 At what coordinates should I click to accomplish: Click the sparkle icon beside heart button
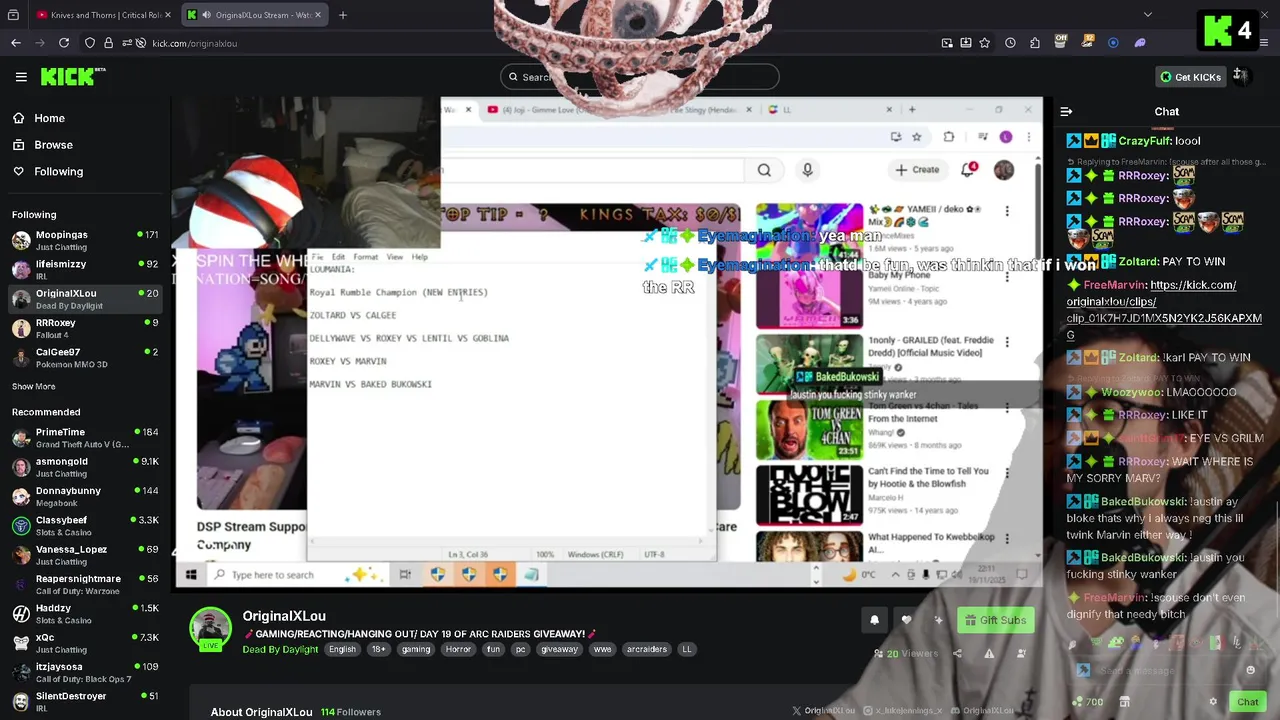pyautogui.click(x=938, y=620)
